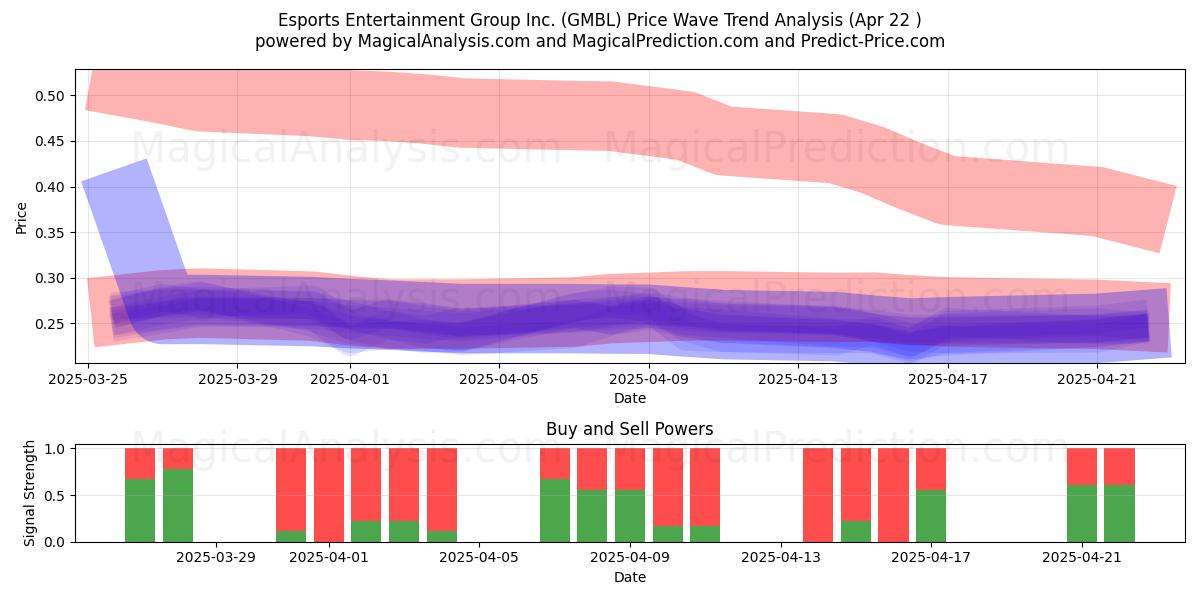
Task: Click the 2025-04-13 tick under the Buy and Sell chart
Action: click(781, 559)
